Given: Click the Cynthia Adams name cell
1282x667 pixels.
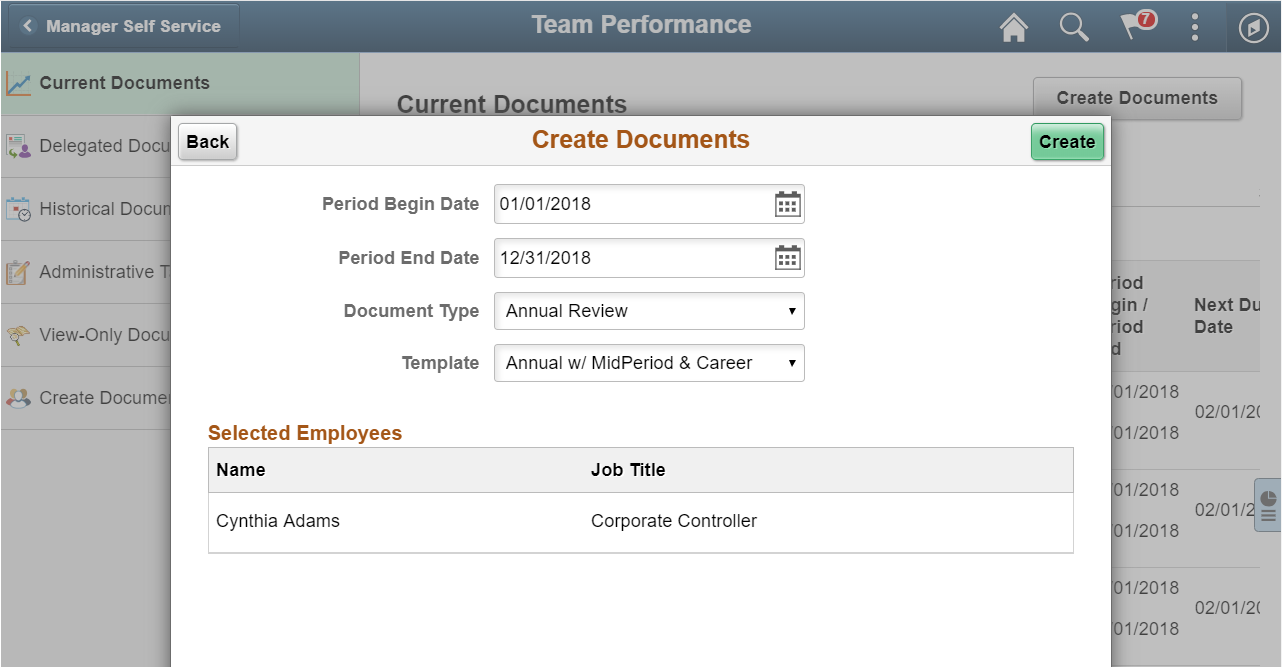Looking at the screenshot, I should coord(278,521).
